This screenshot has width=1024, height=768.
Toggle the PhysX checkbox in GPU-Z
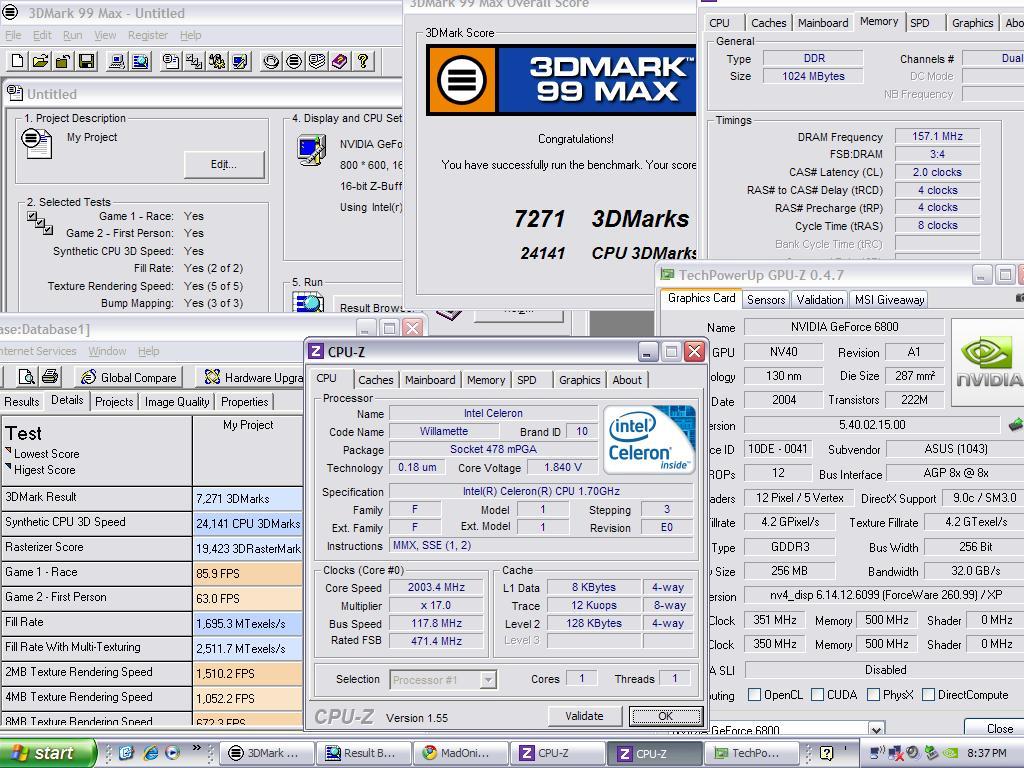[873, 694]
